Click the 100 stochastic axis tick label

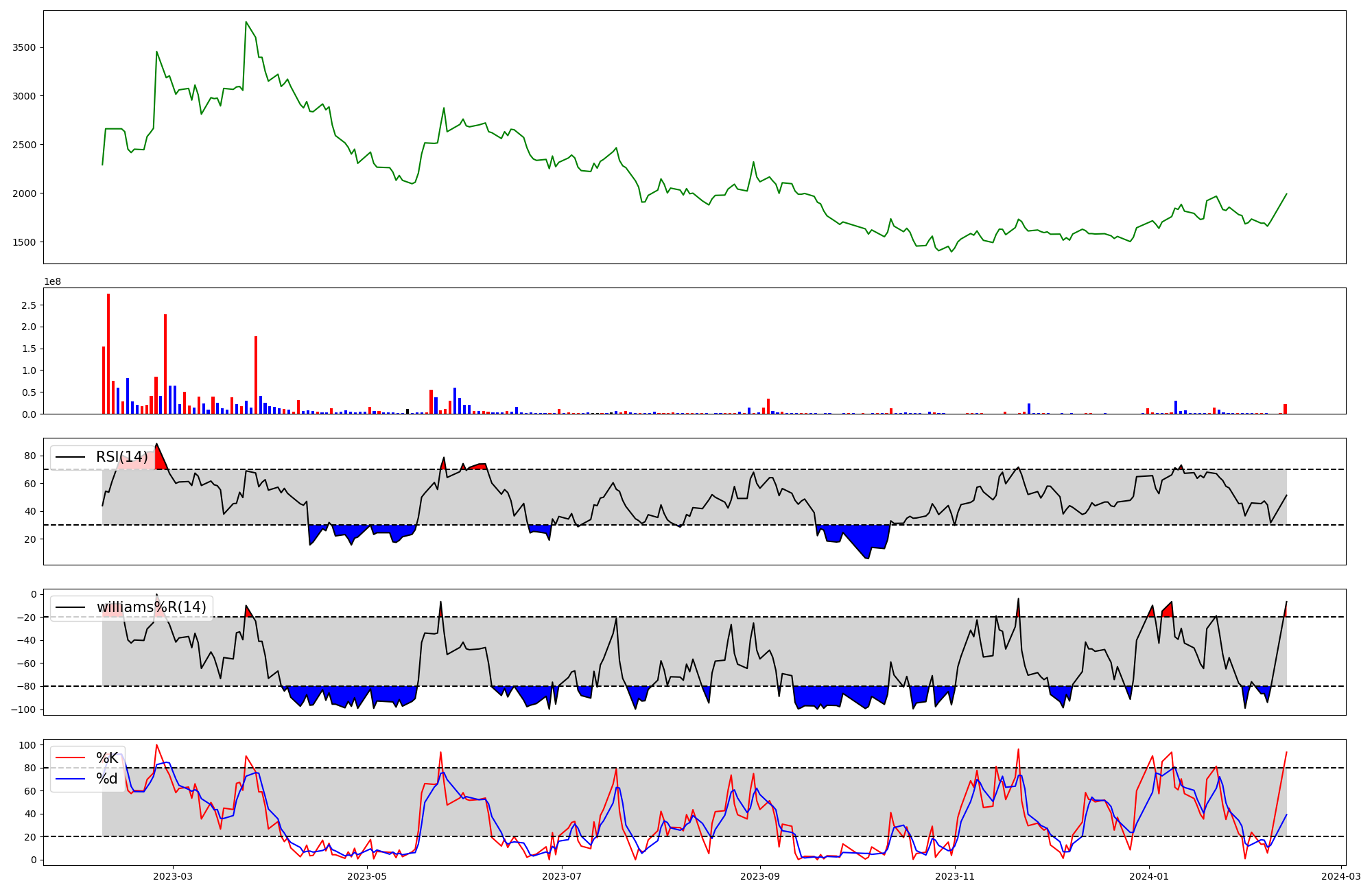[29, 745]
